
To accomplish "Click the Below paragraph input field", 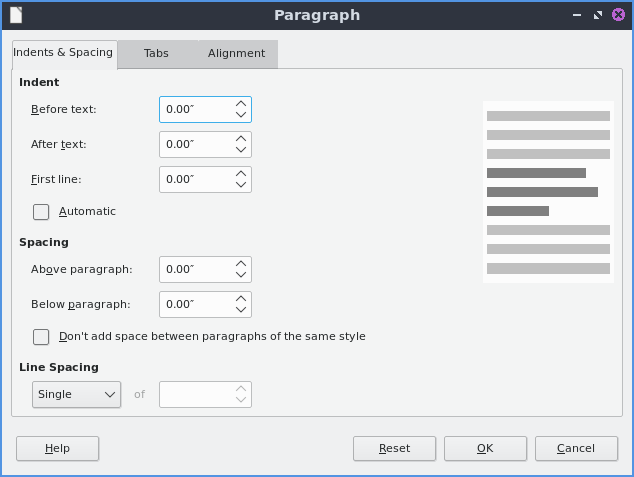I will coord(195,305).
